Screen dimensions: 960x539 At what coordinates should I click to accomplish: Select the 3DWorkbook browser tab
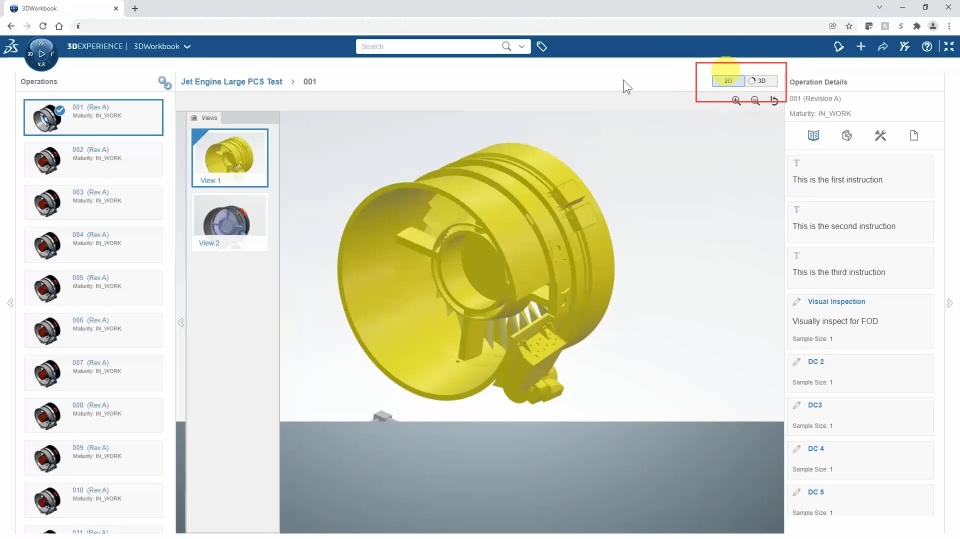coord(63,9)
